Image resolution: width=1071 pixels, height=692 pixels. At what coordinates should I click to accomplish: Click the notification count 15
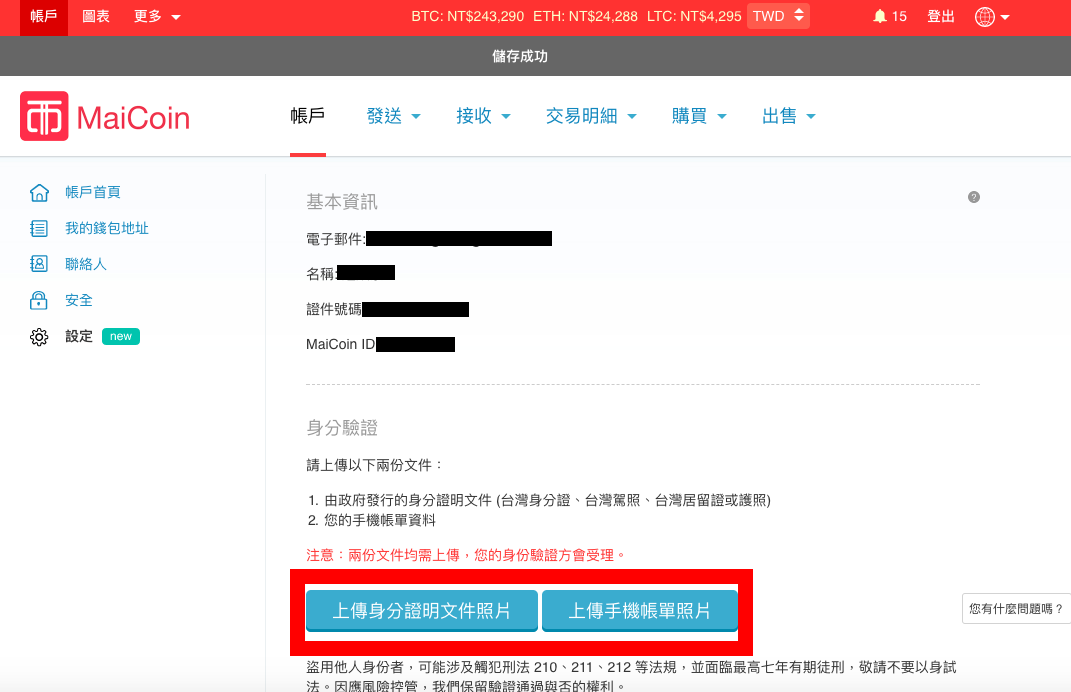click(x=900, y=16)
